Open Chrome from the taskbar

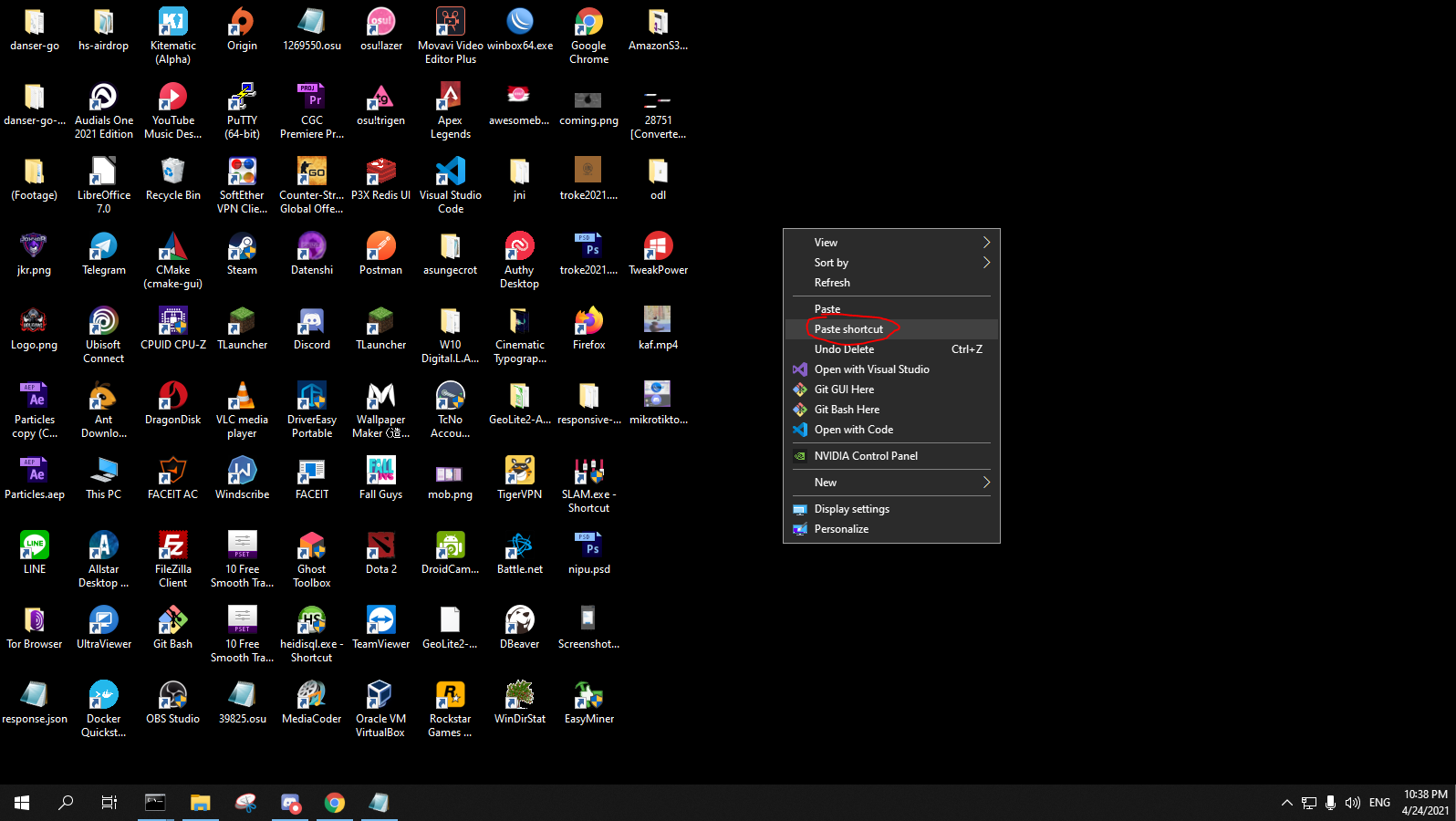tap(335, 803)
